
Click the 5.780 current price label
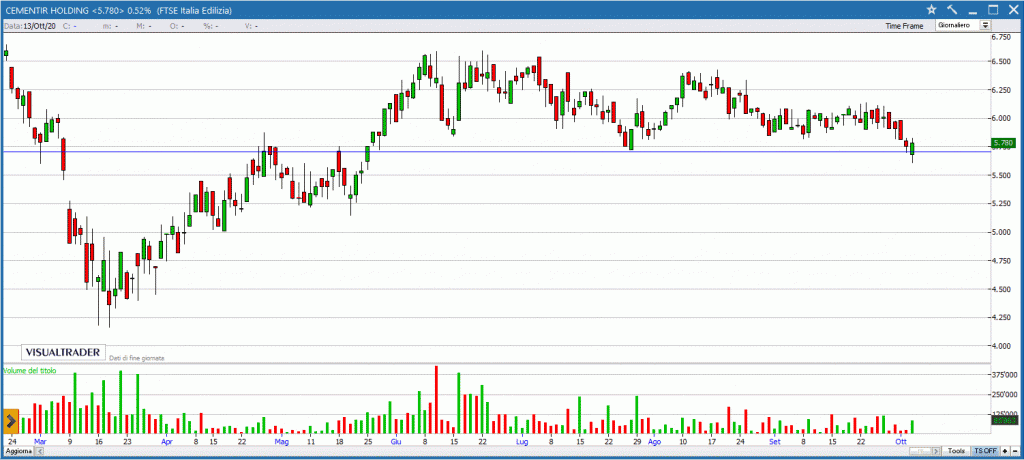click(x=1002, y=142)
